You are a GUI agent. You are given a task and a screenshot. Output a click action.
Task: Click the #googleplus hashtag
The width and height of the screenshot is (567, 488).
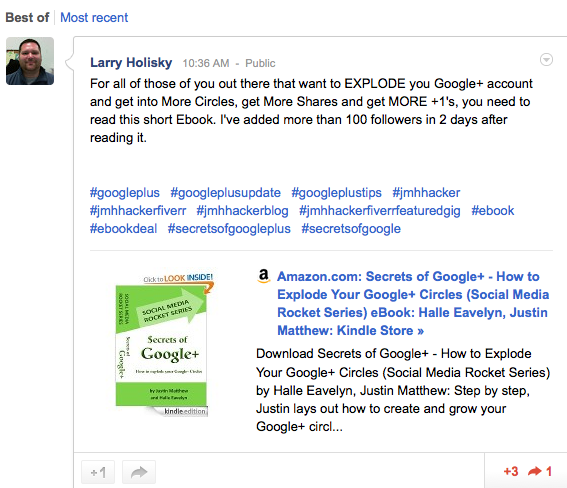[125, 193]
